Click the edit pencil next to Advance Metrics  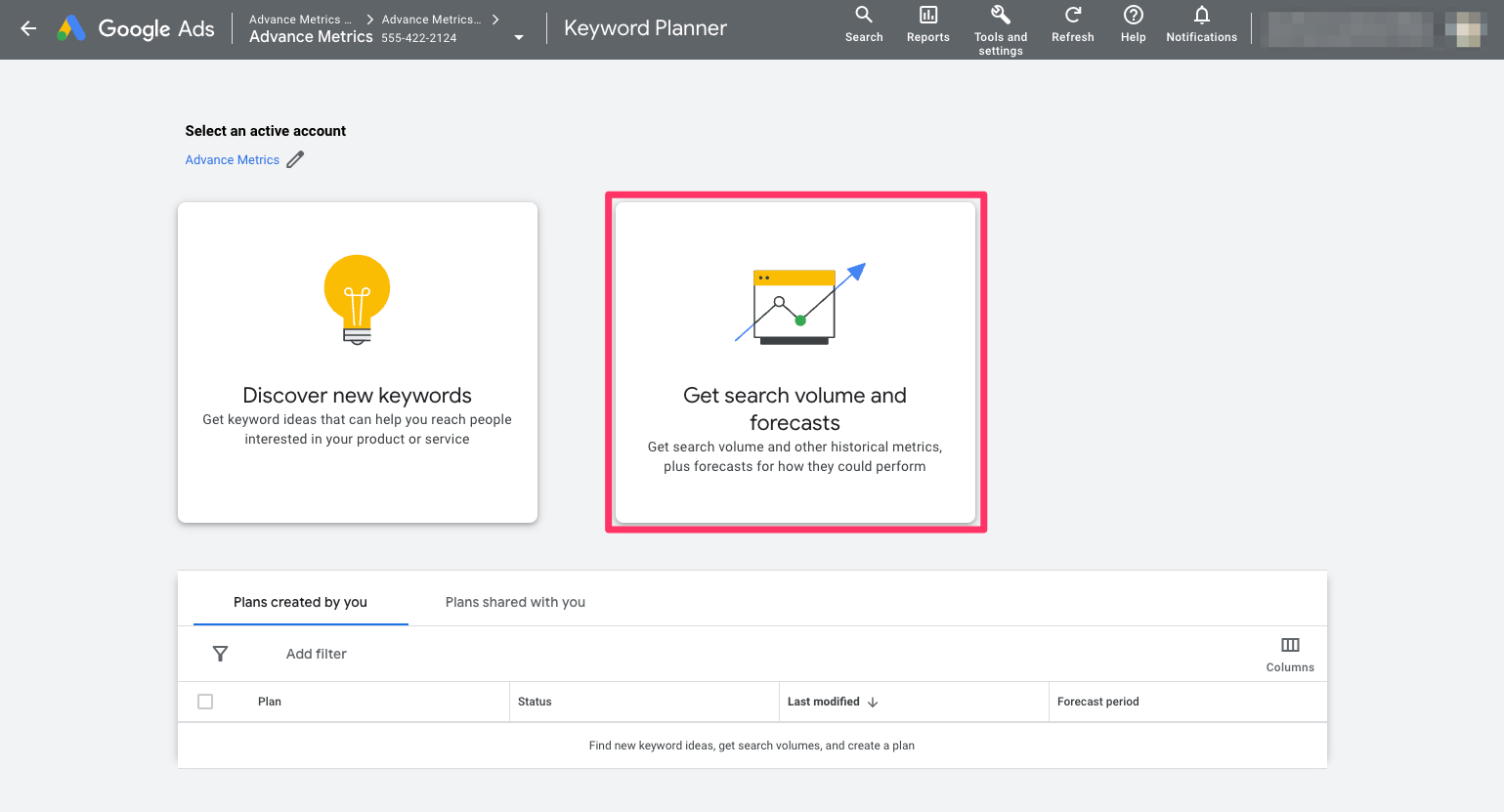(x=295, y=159)
